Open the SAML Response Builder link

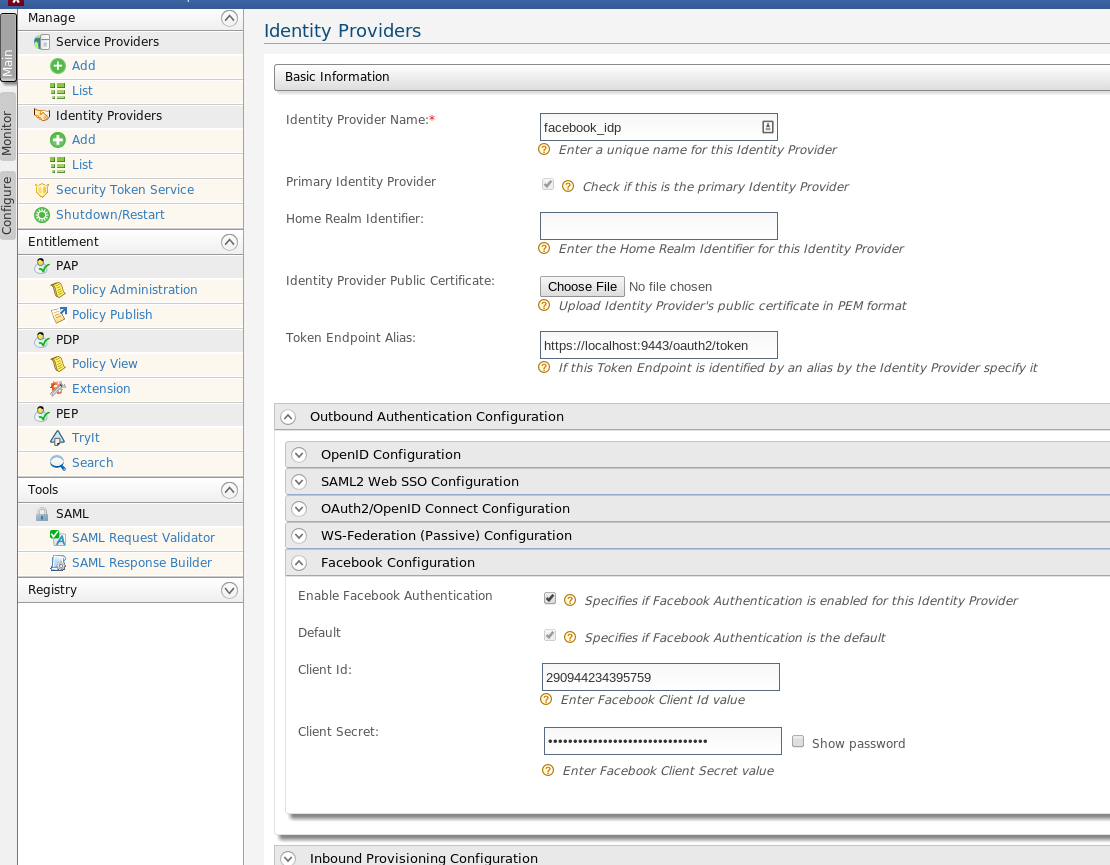click(x=142, y=563)
